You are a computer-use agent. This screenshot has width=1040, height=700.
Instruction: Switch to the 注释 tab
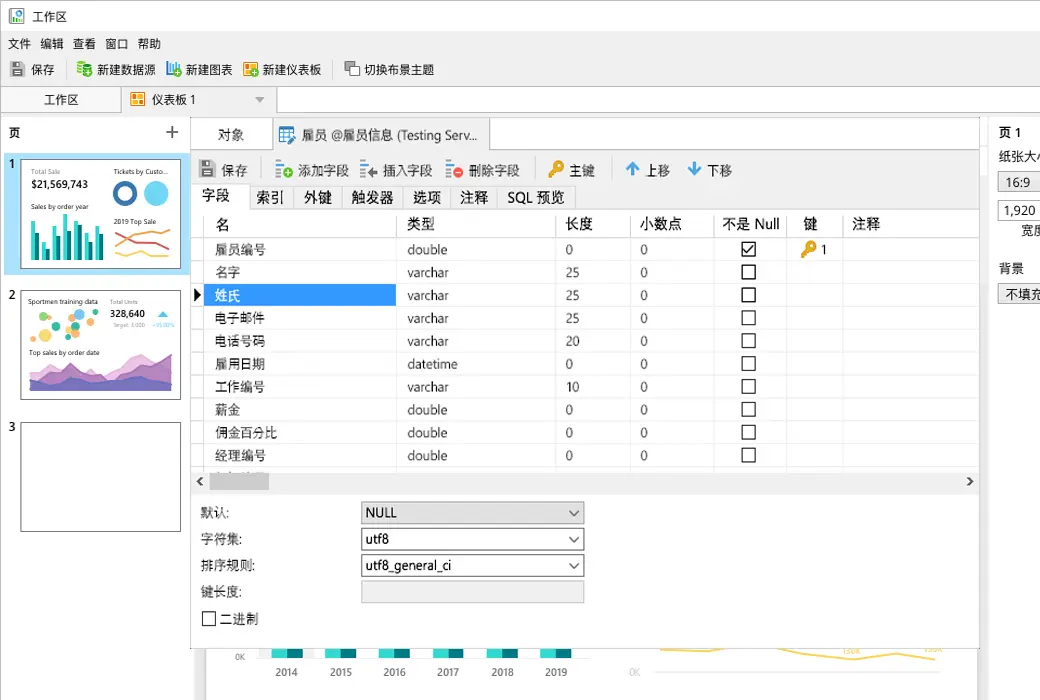click(x=474, y=197)
